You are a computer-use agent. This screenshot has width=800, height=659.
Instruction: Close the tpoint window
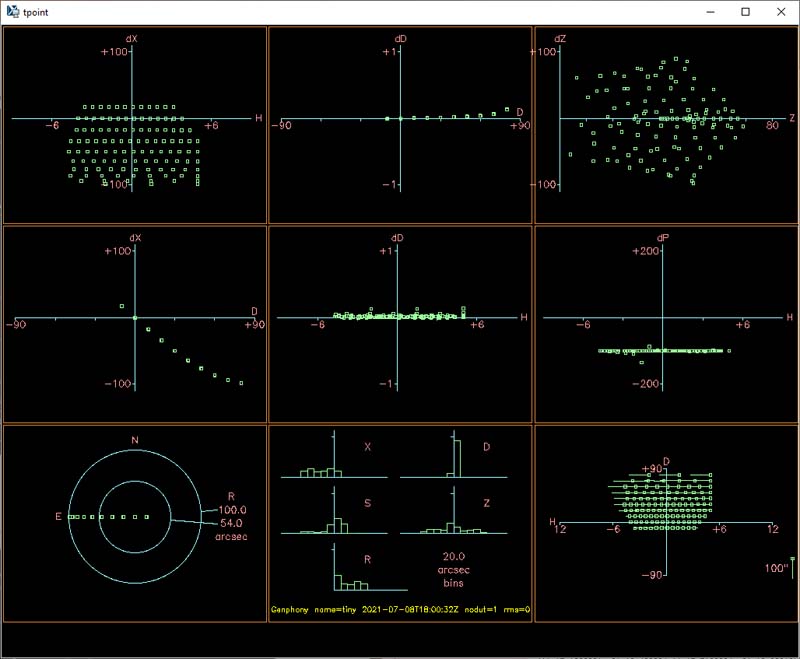click(781, 11)
